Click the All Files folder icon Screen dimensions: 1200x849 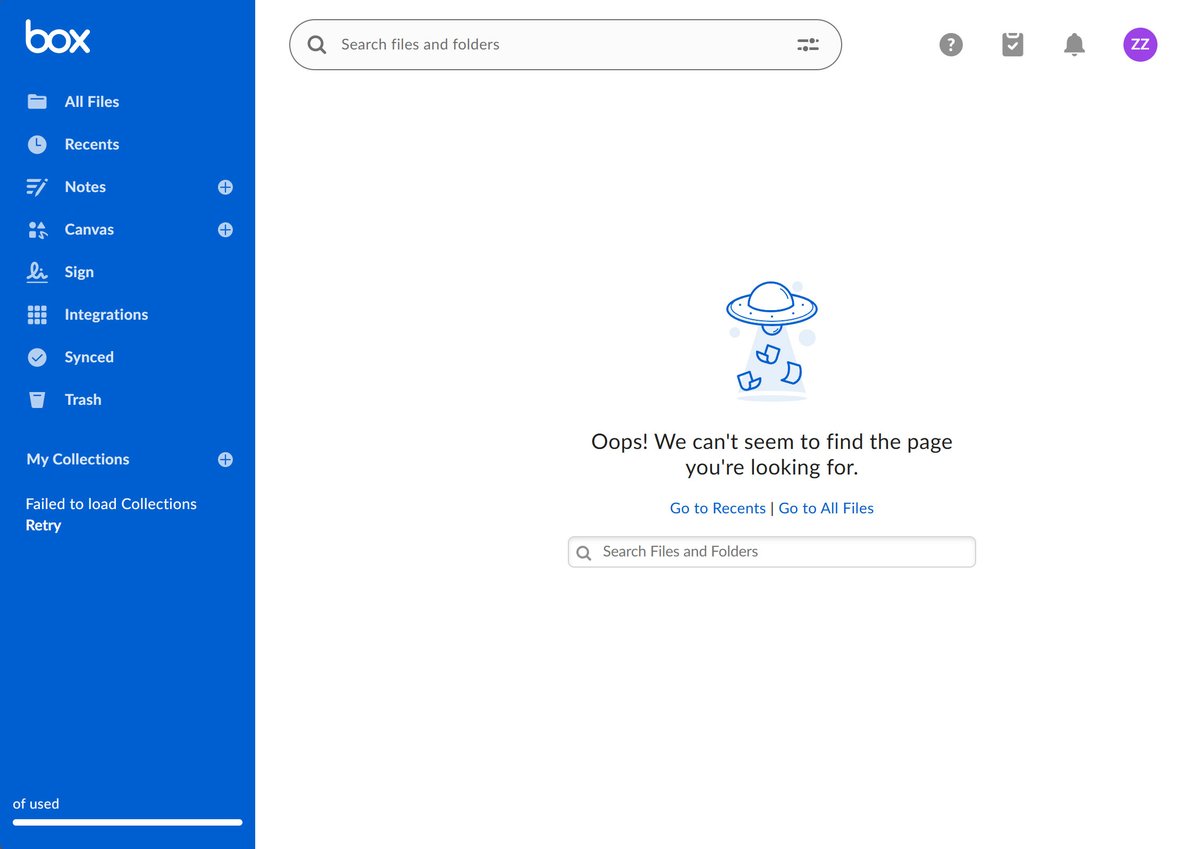[x=37, y=101]
